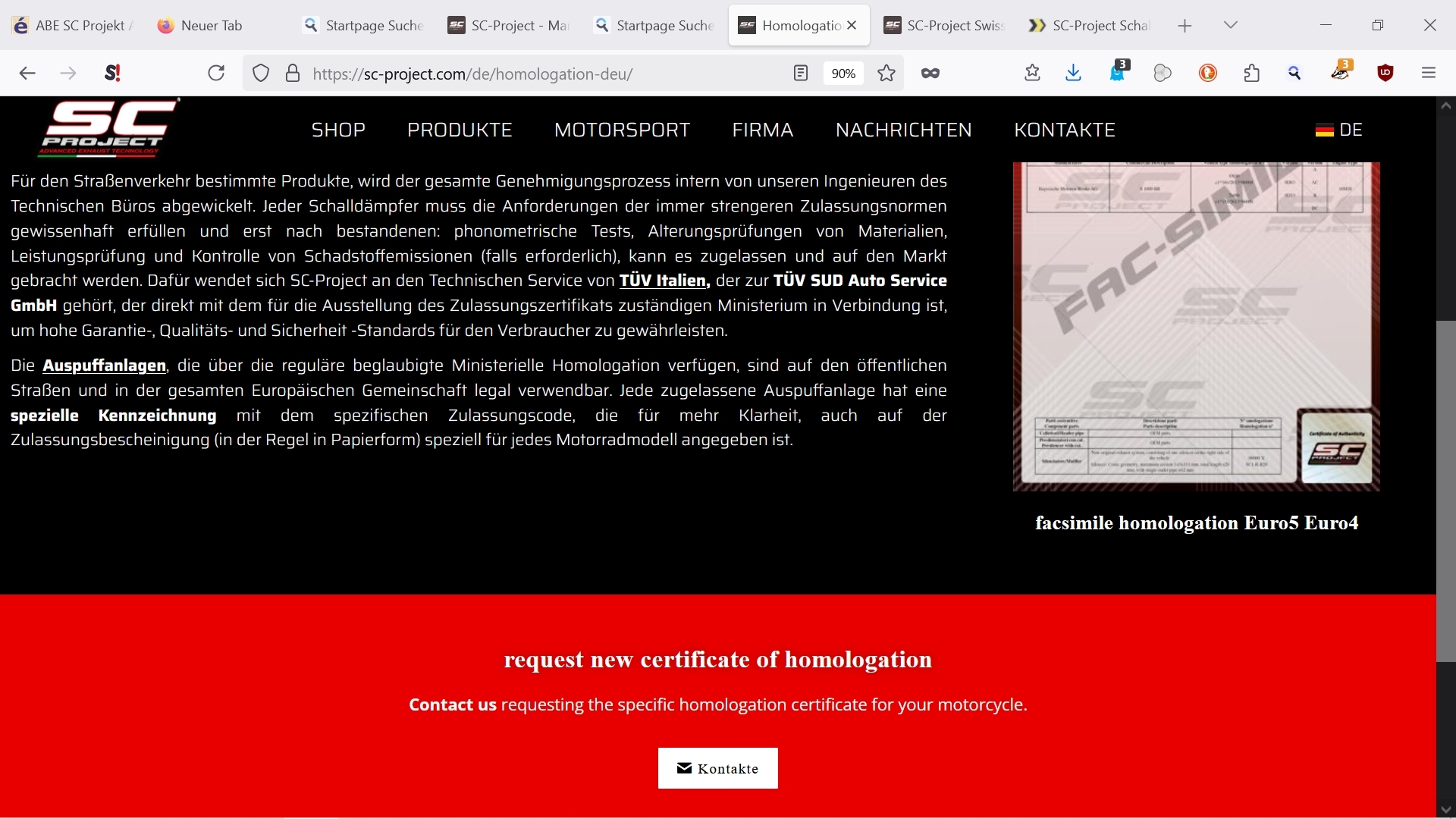Switch to the ABE SC Projekt tab
Viewport: 1456px width, 819px height.
point(74,26)
